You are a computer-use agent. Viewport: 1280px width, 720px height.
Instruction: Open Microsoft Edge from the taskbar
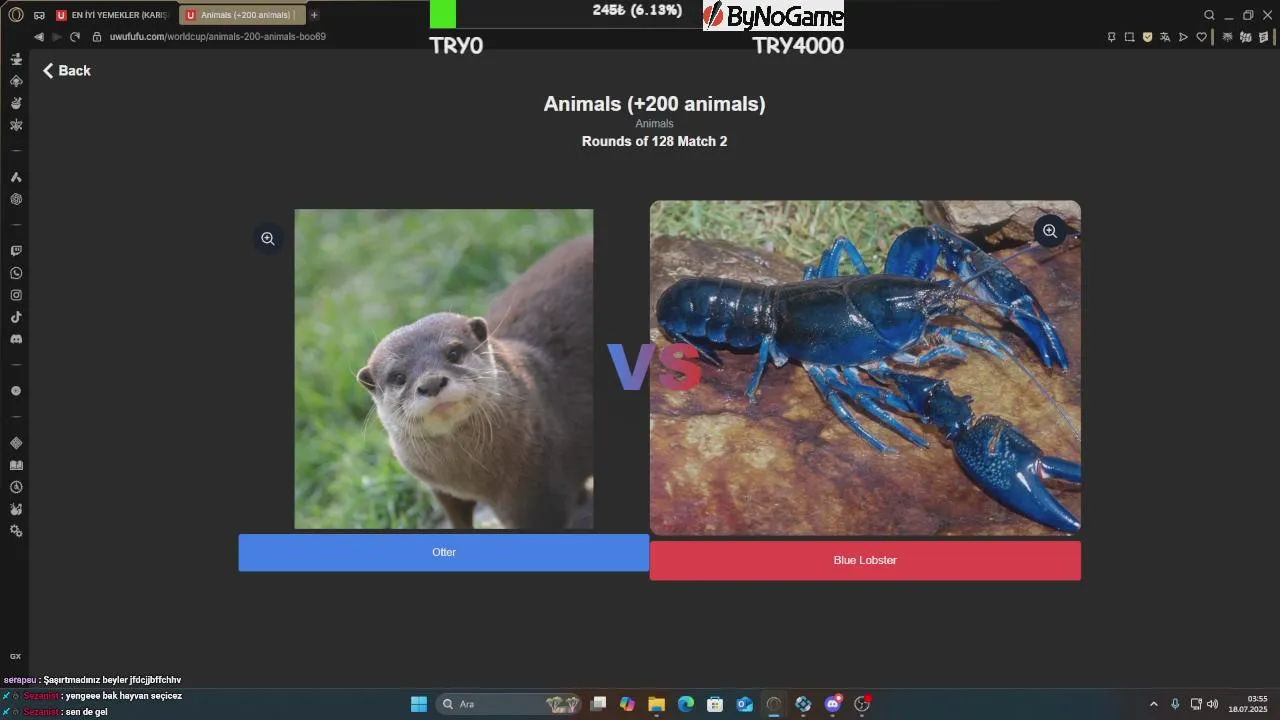[686, 704]
